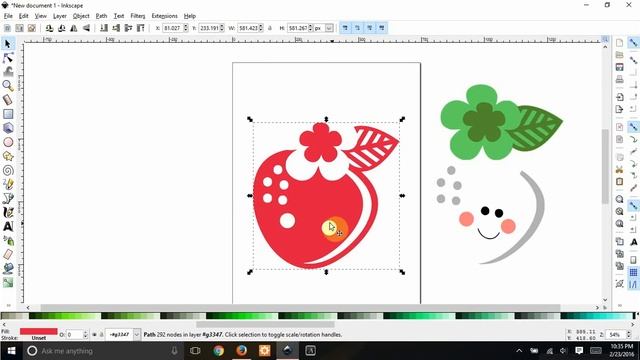
Task: Open the Extensions menu
Action: (164, 16)
